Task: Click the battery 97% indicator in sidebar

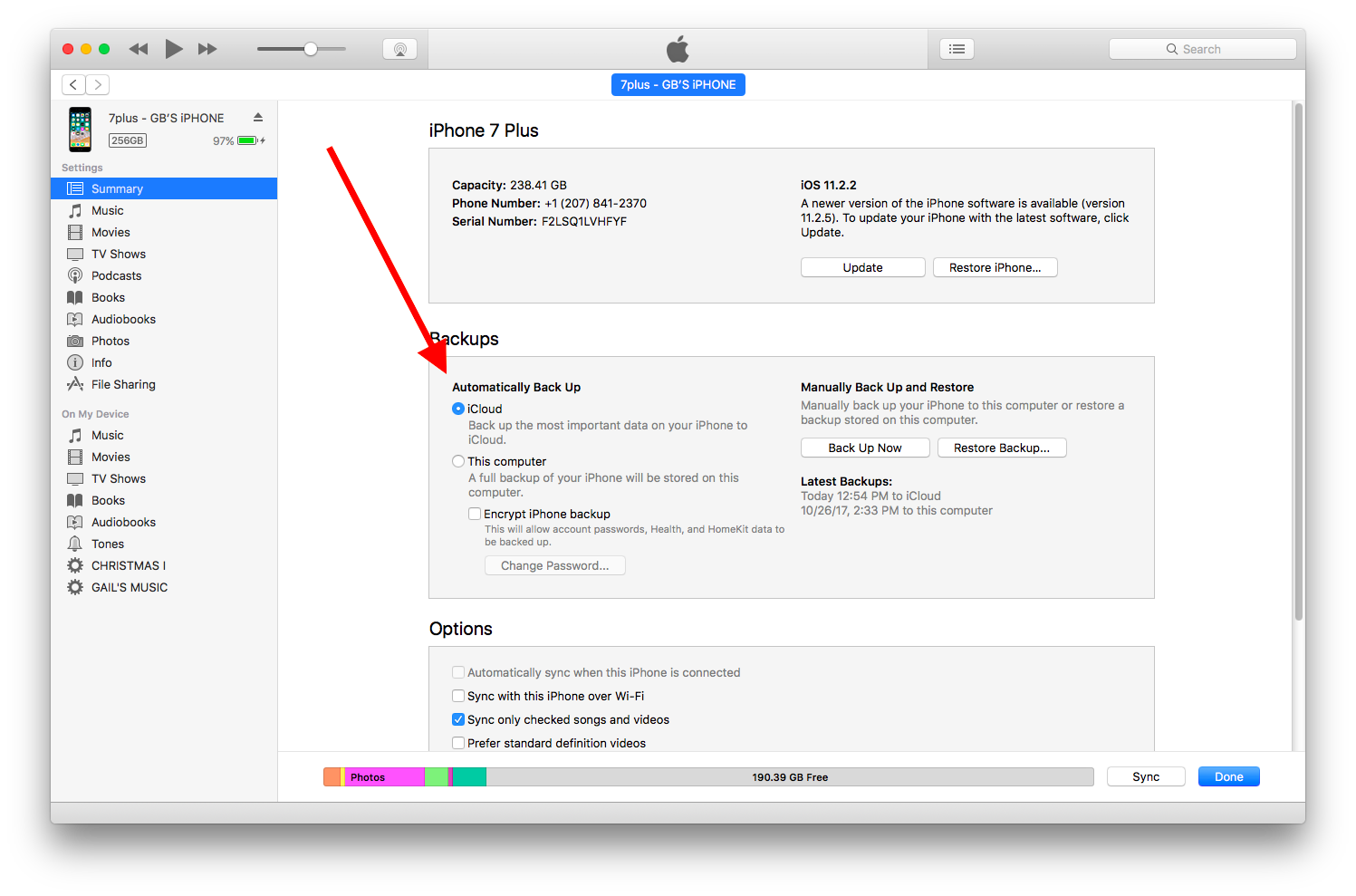Action: (239, 140)
